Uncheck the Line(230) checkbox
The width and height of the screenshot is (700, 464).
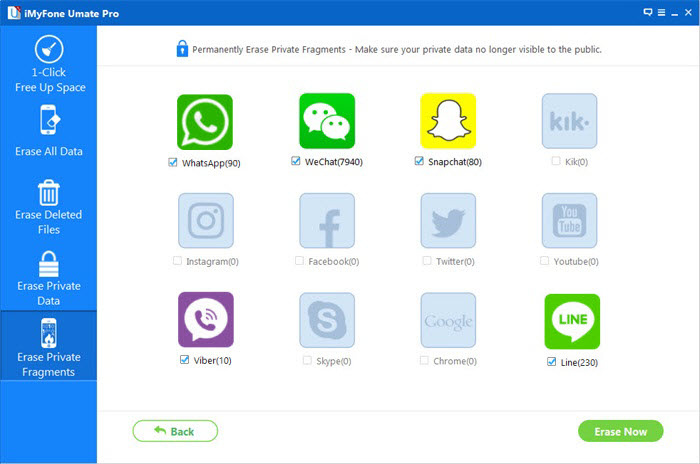pyautogui.click(x=551, y=362)
